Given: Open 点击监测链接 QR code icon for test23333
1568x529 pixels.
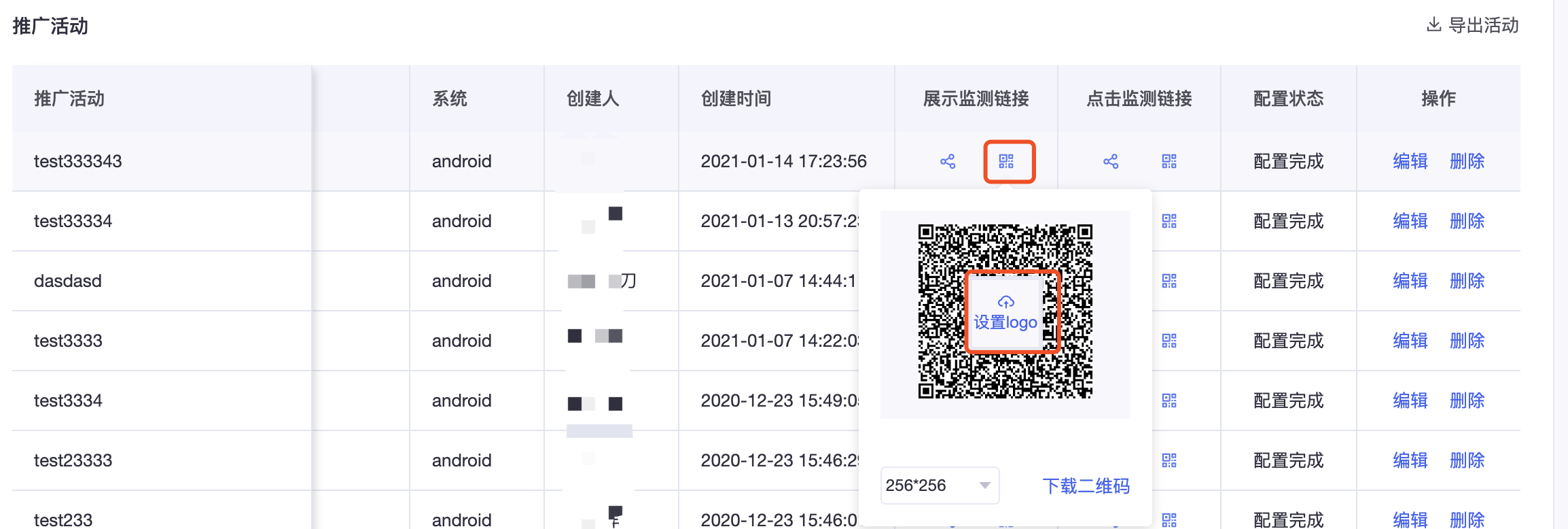Looking at the screenshot, I should click(1169, 460).
